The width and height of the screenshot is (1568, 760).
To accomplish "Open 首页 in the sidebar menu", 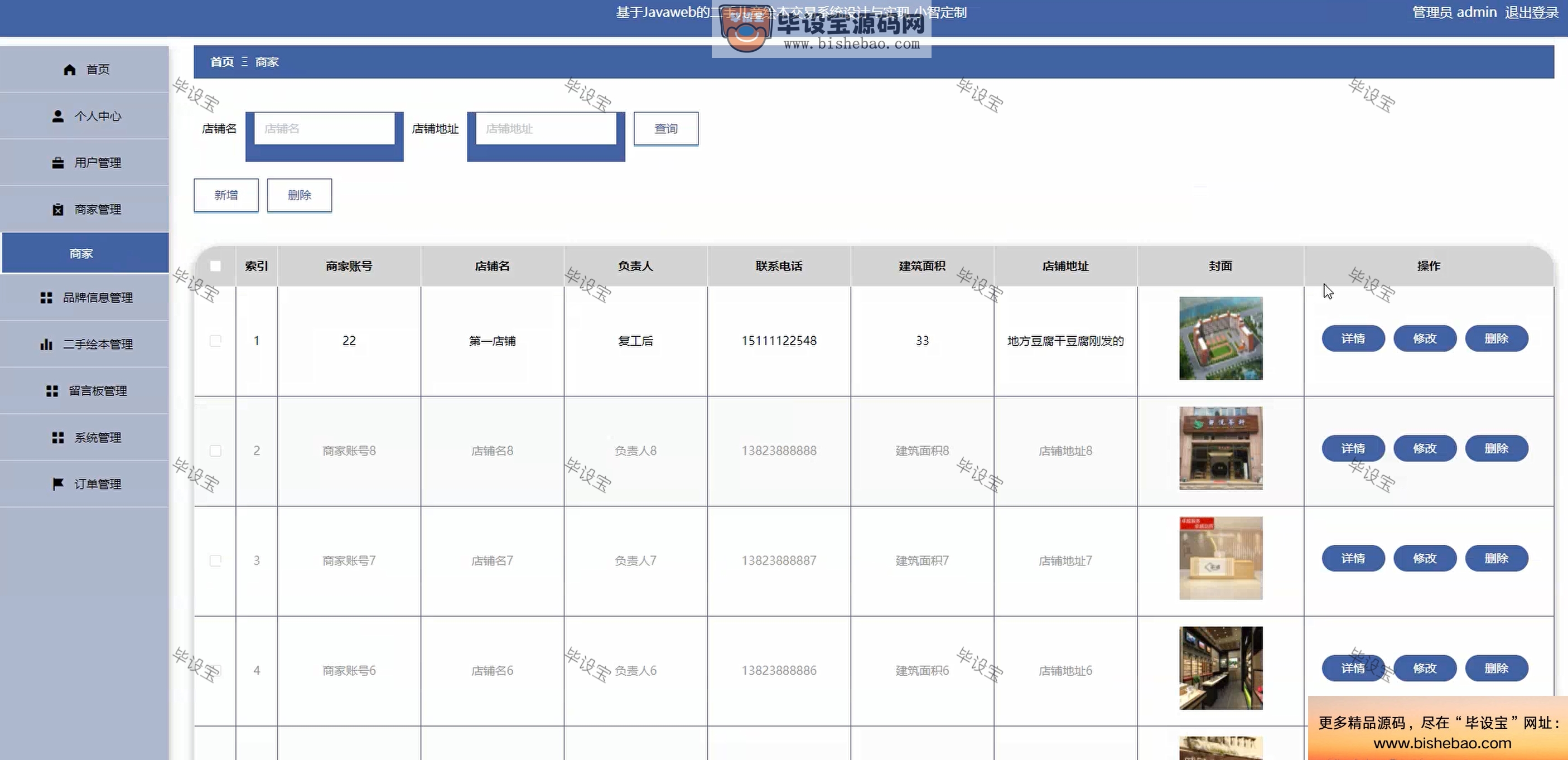I will 85,69.
